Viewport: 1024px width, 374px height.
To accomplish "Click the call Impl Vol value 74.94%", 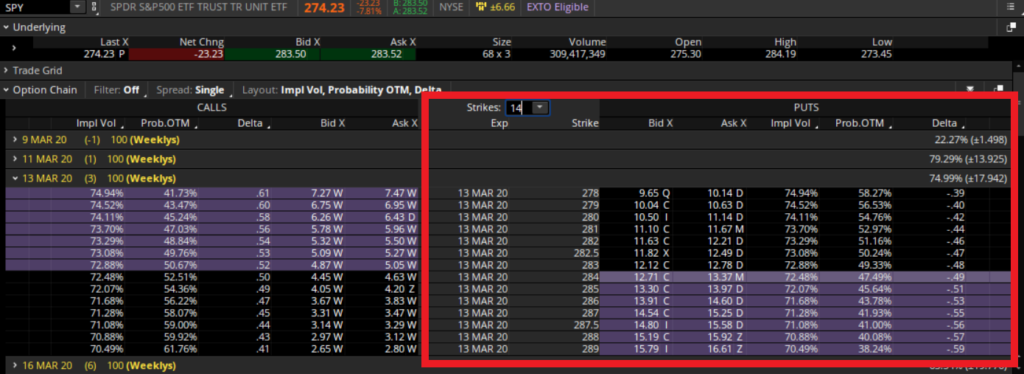I will coord(105,193).
